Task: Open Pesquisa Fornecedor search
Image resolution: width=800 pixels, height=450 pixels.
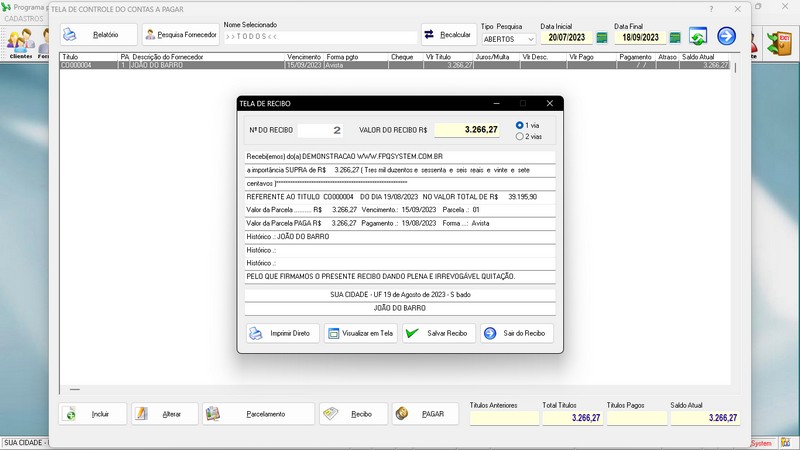Action: (x=181, y=35)
